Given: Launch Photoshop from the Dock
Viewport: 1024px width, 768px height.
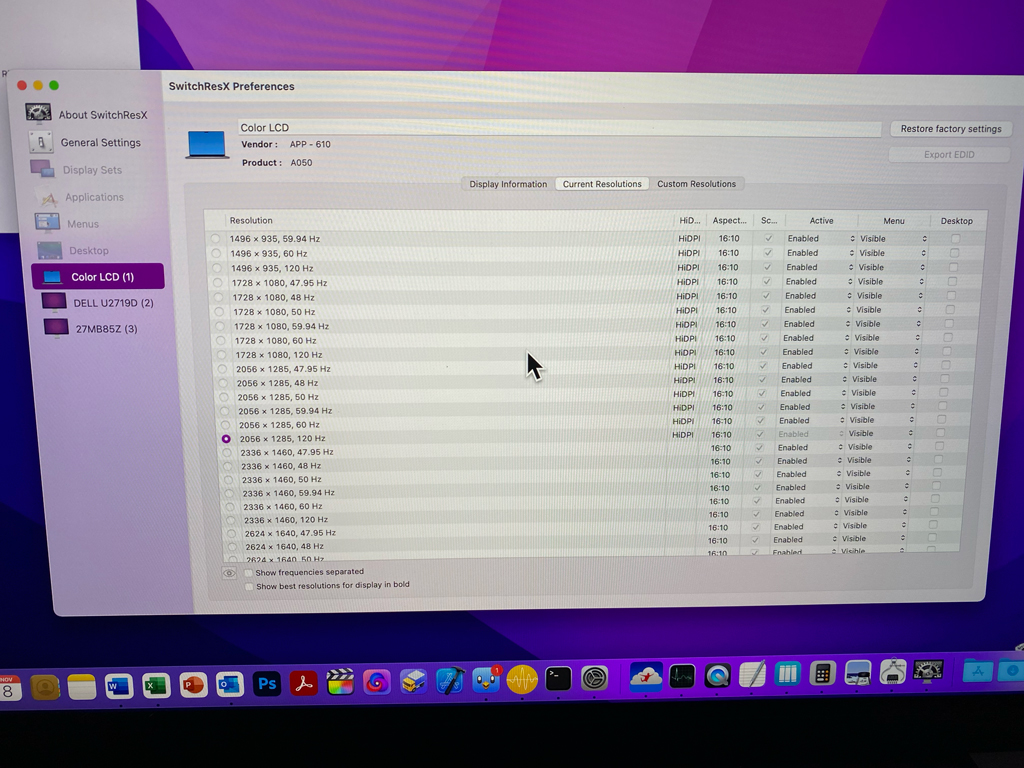Looking at the screenshot, I should click(267, 684).
